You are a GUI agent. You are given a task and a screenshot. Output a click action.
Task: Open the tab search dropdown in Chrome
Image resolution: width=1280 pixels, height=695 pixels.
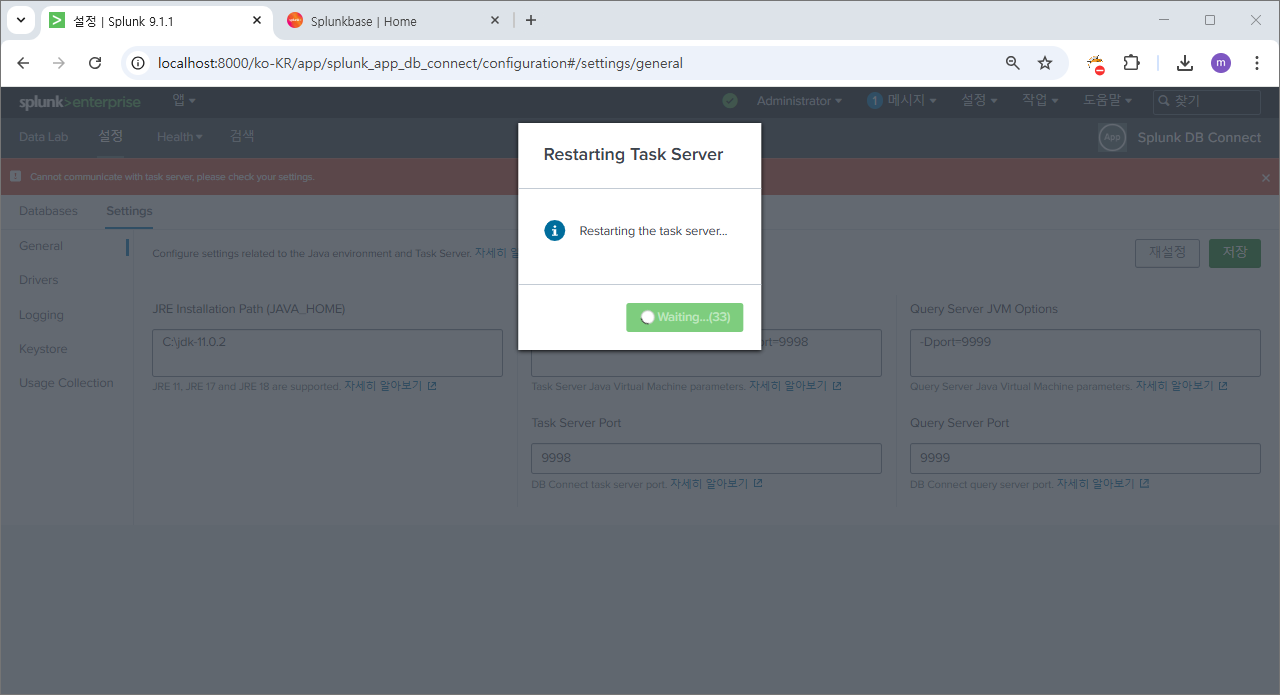pos(20,20)
